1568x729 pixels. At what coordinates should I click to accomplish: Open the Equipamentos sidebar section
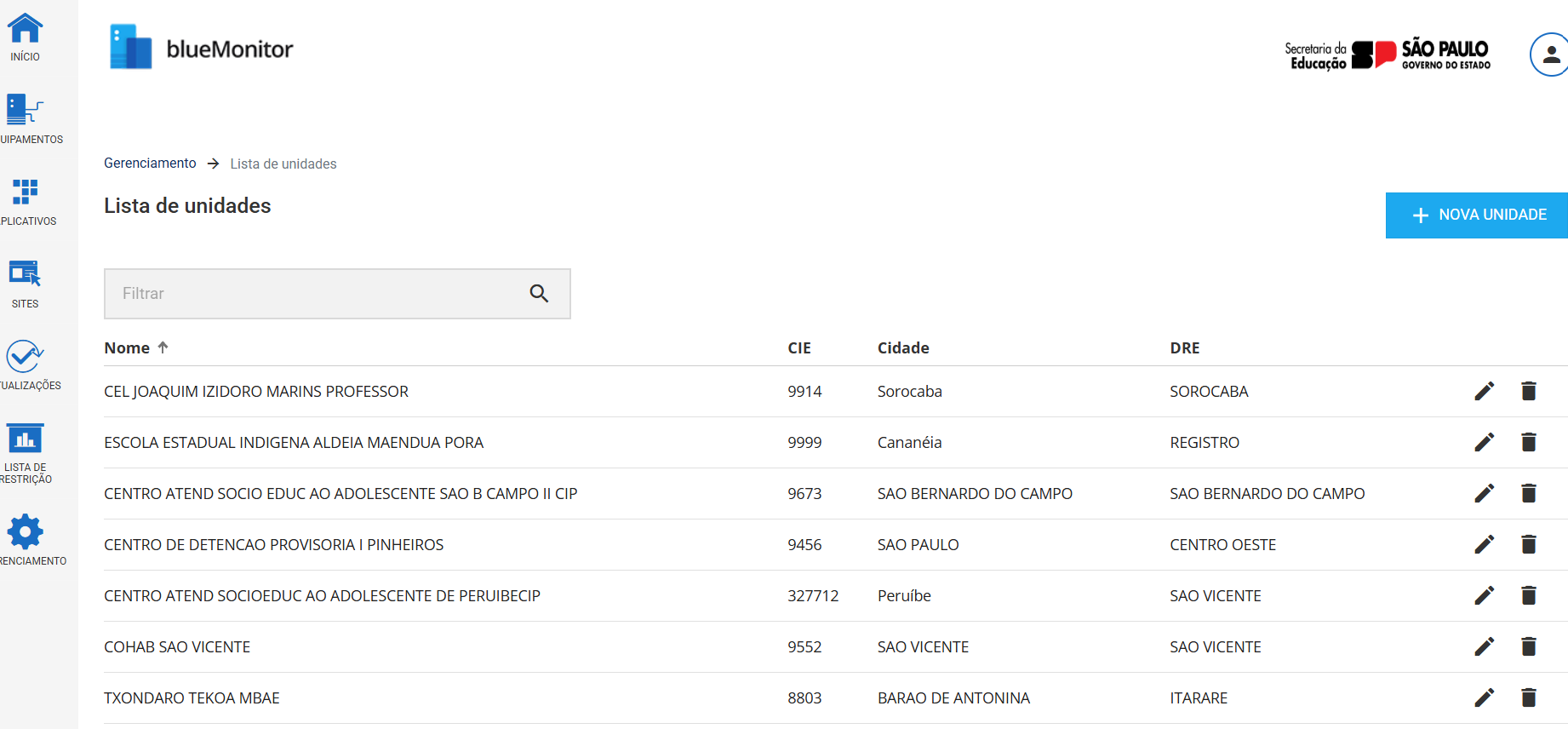tap(26, 119)
